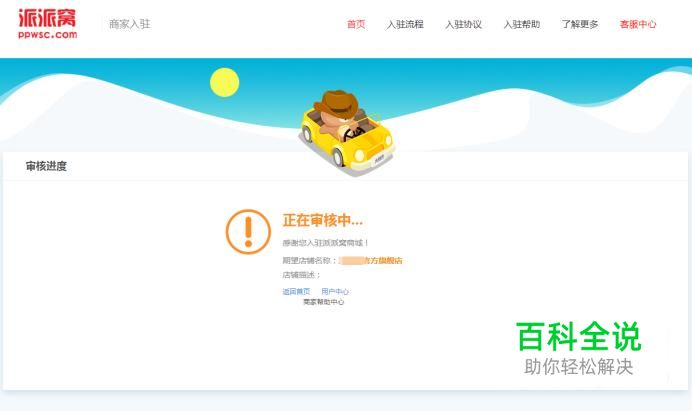
Task: Click the orange exclamation warning icon
Action: click(x=248, y=232)
